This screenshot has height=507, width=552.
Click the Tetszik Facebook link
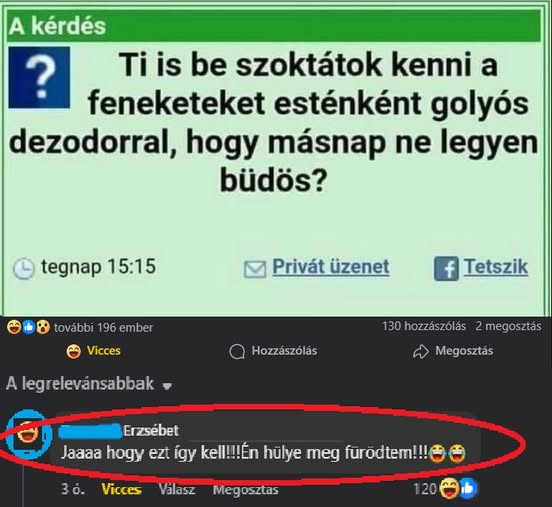point(496,267)
